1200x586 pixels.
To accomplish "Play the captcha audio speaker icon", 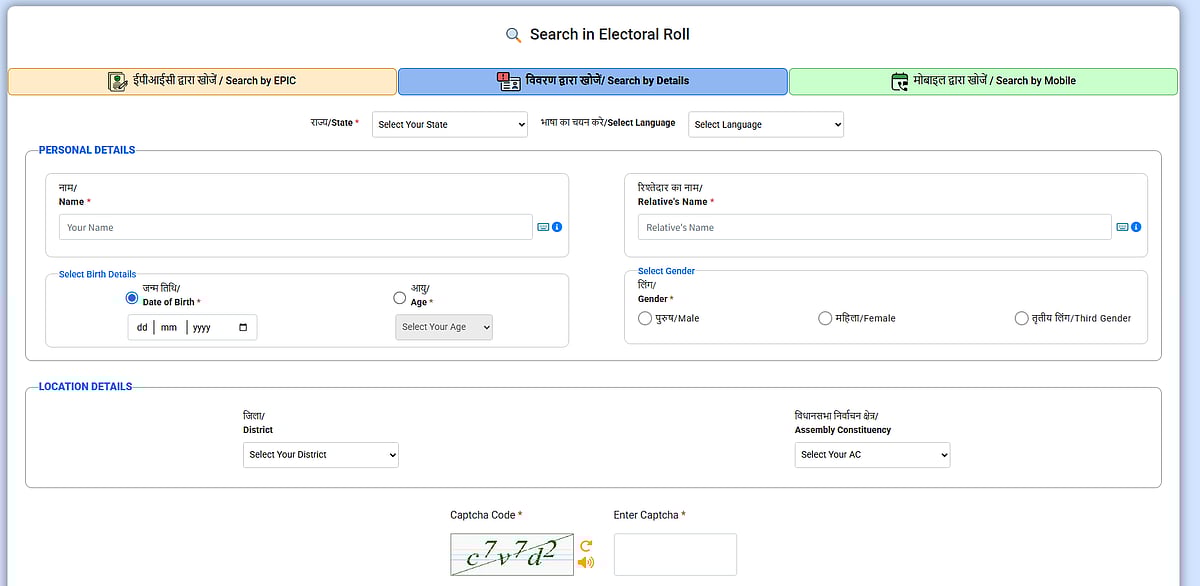I will (x=586, y=562).
